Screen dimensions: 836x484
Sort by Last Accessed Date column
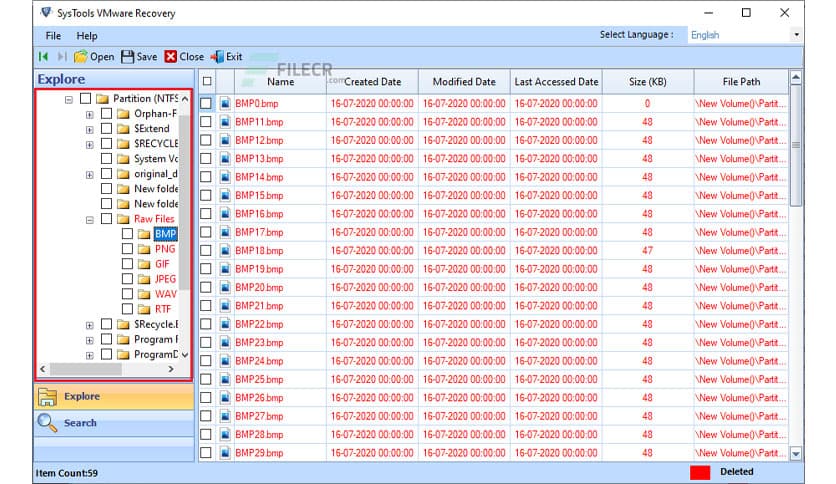[x=556, y=82]
